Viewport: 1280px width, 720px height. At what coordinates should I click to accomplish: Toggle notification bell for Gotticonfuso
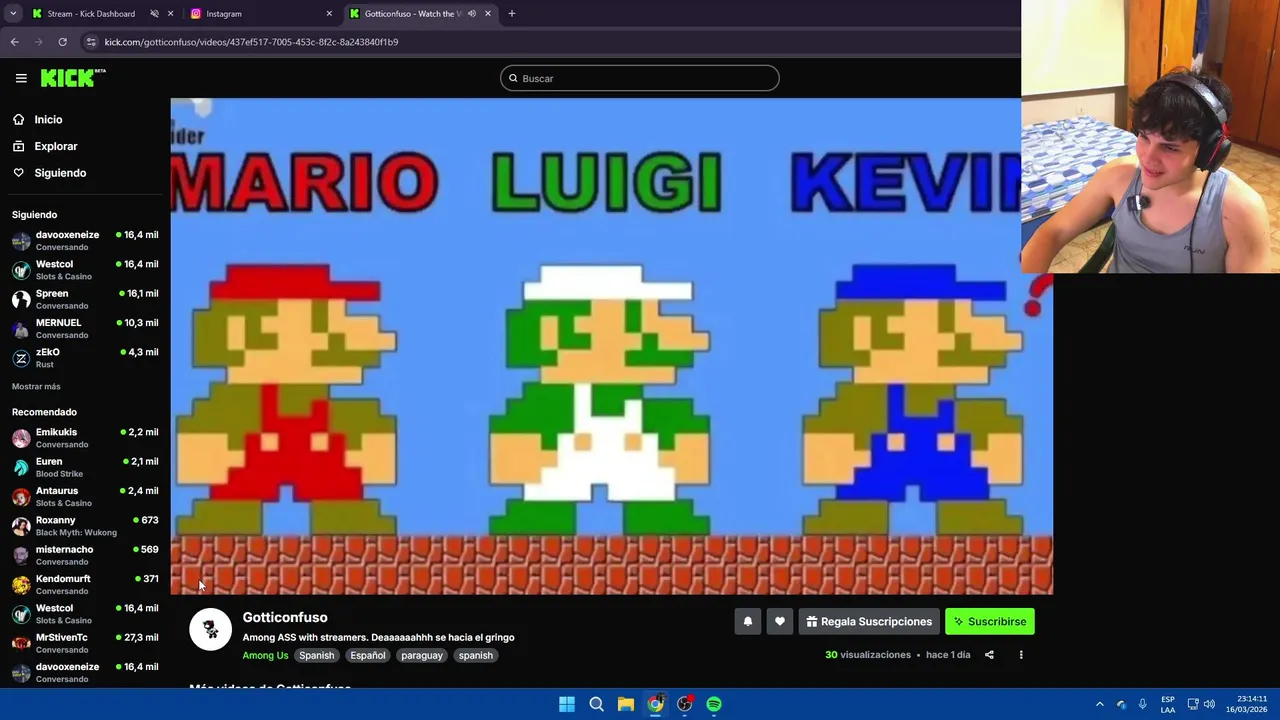pyautogui.click(x=747, y=621)
